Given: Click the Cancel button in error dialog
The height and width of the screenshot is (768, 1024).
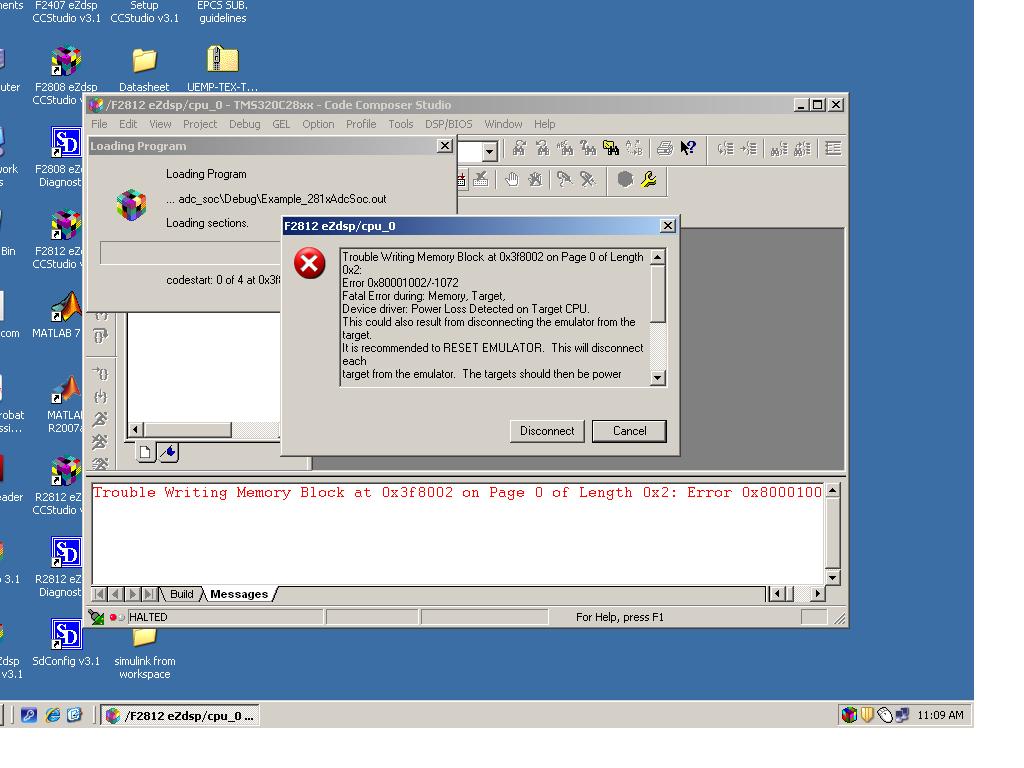Looking at the screenshot, I should pyautogui.click(x=630, y=431).
